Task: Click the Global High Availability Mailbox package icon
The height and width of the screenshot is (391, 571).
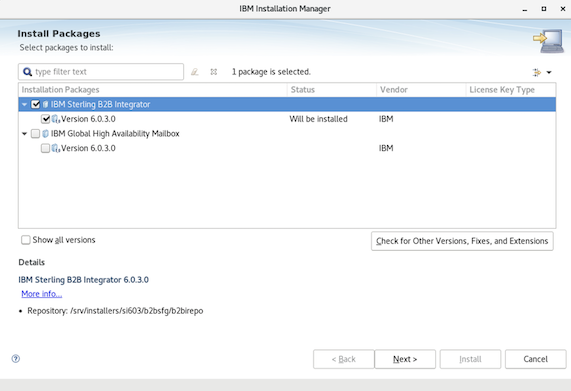Action: point(46,134)
